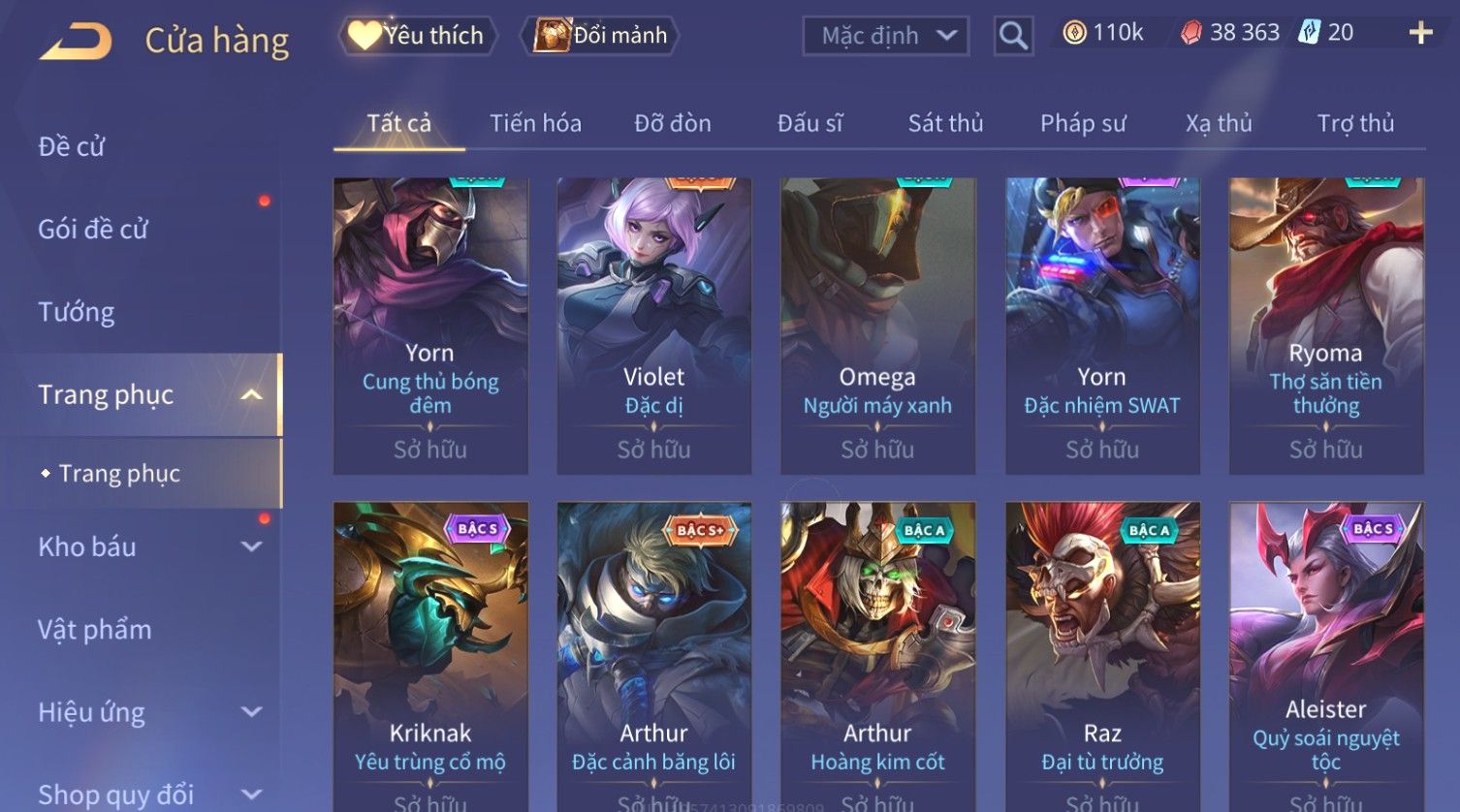The image size is (1460, 812).
Task: Click the gold coin 110k icon
Action: (x=1074, y=33)
